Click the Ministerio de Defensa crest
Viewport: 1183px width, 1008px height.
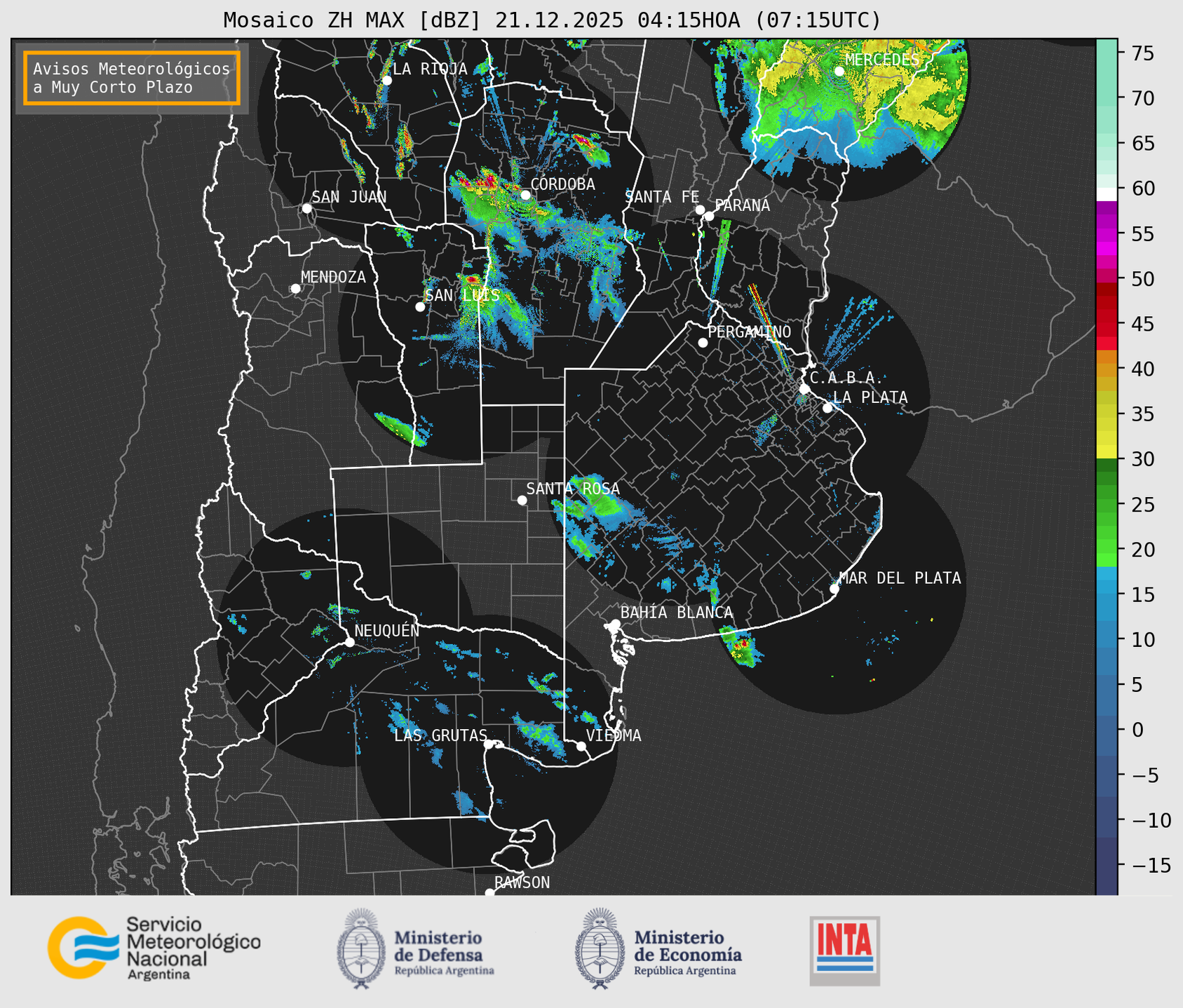360,948
